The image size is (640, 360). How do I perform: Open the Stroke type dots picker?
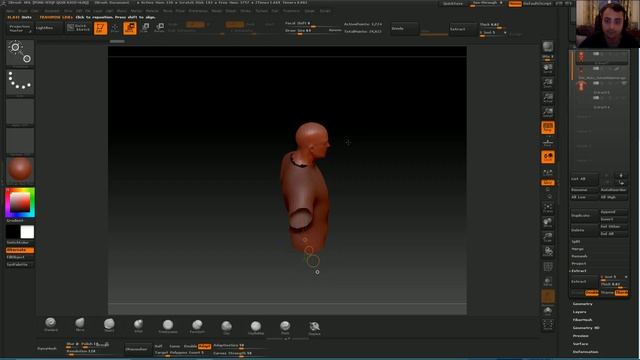(20, 82)
